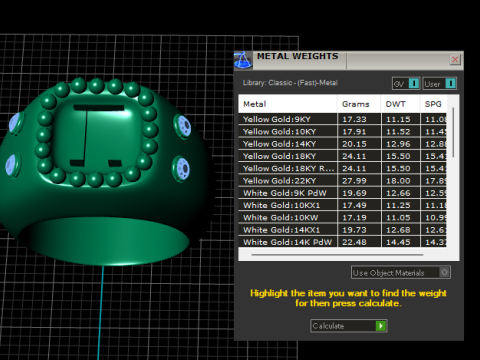Click the vertical scrollbar of metal list
The image size is (480, 360).
[x=453, y=132]
